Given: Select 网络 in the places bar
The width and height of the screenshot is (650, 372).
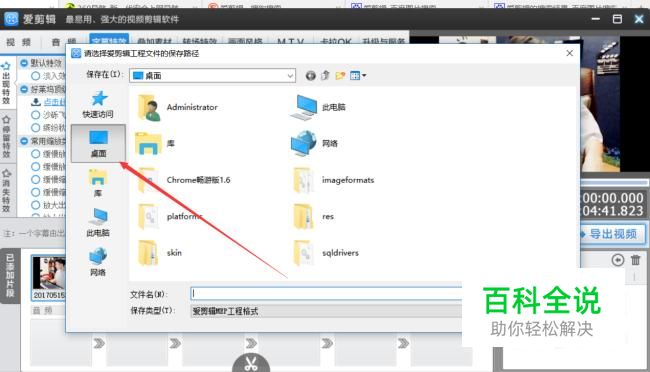Looking at the screenshot, I should (98, 262).
